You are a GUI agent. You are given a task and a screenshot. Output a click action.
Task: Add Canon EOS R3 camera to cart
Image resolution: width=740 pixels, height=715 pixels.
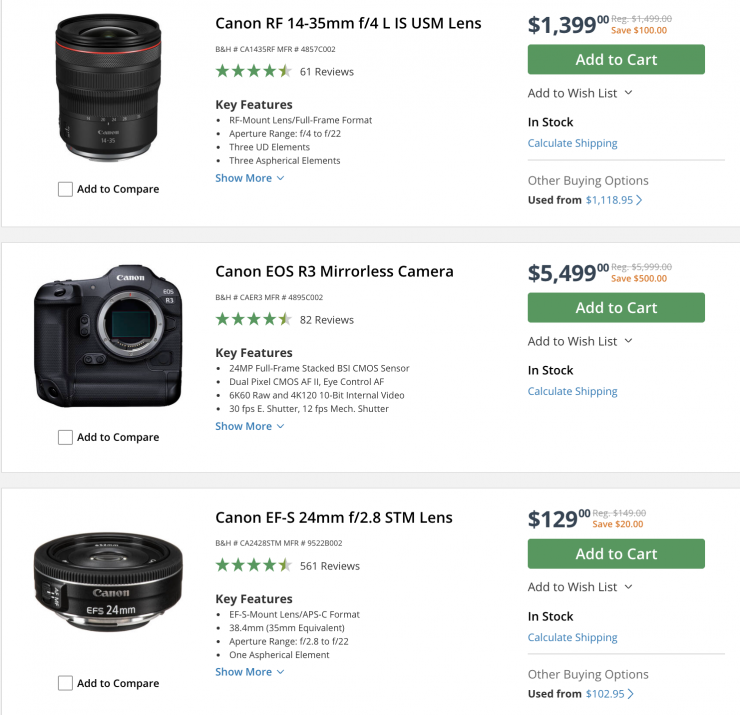pyautogui.click(x=616, y=307)
